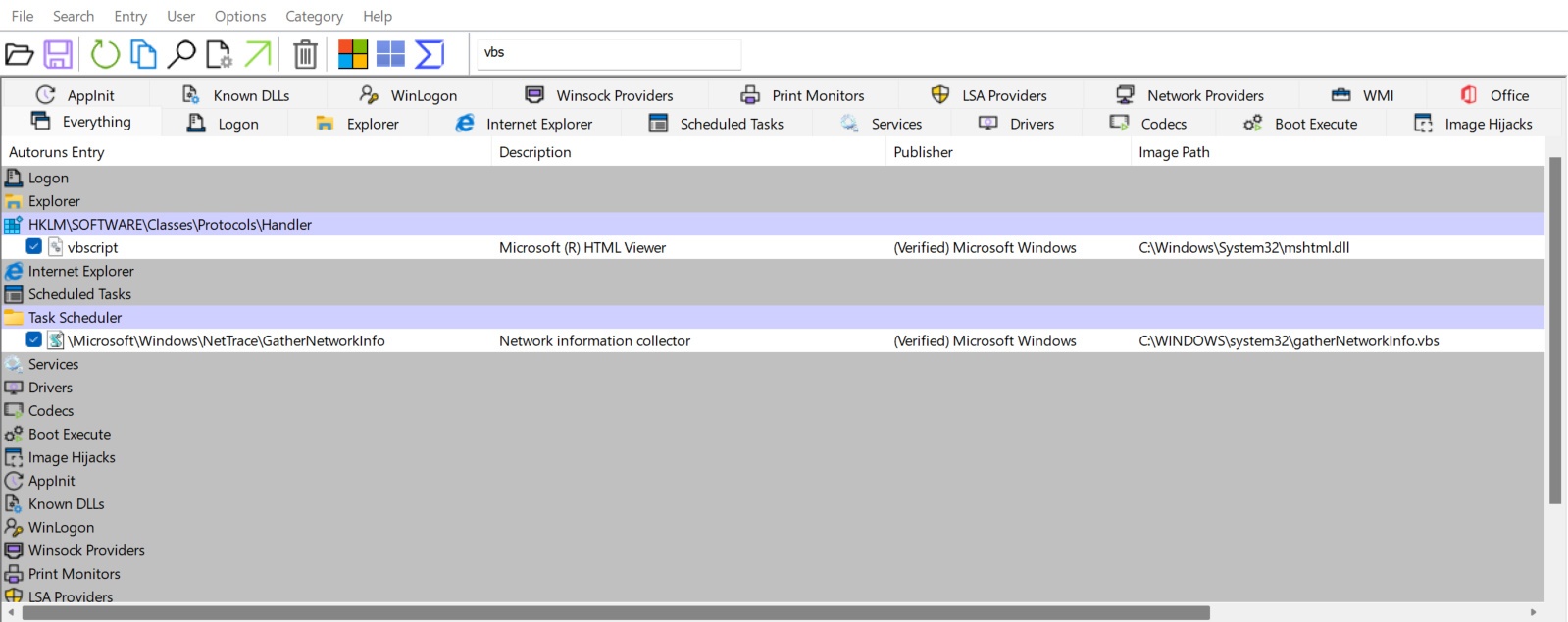Click the GatherNetworkInfo script file icon
The image size is (1568, 622).
(56, 340)
